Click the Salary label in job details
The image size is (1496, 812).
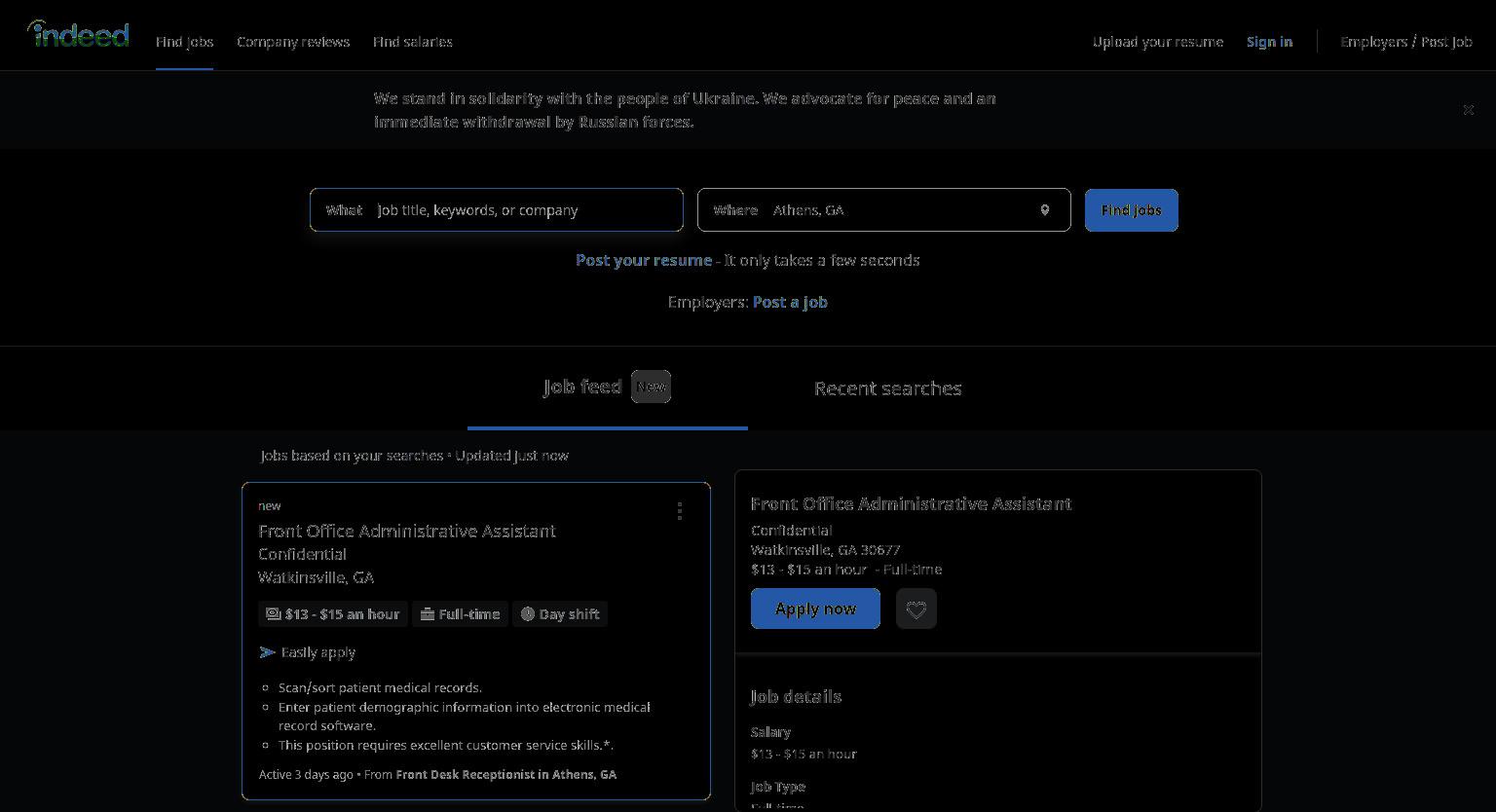point(770,732)
